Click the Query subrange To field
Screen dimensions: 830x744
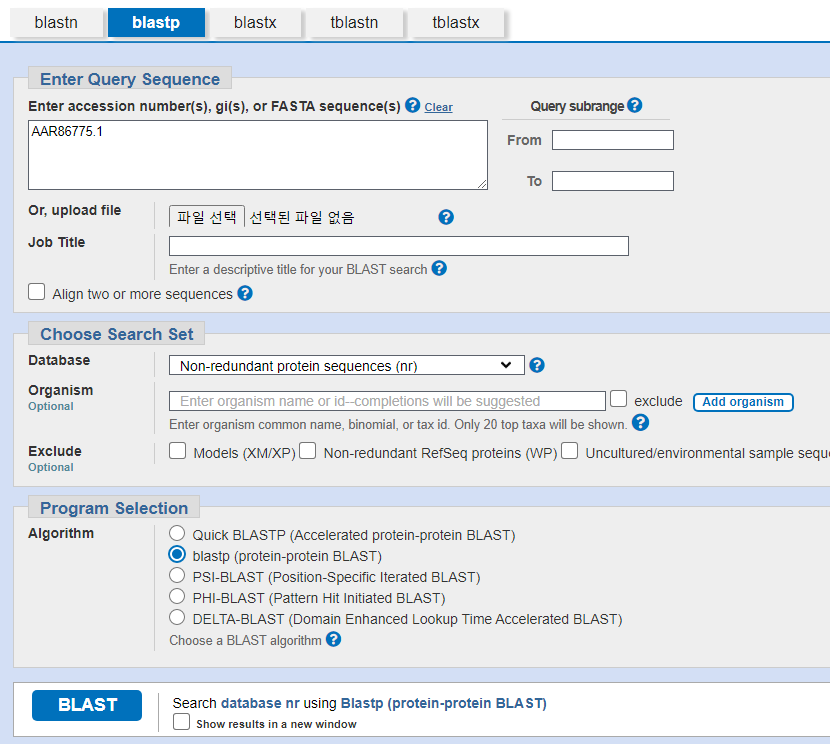(613, 181)
